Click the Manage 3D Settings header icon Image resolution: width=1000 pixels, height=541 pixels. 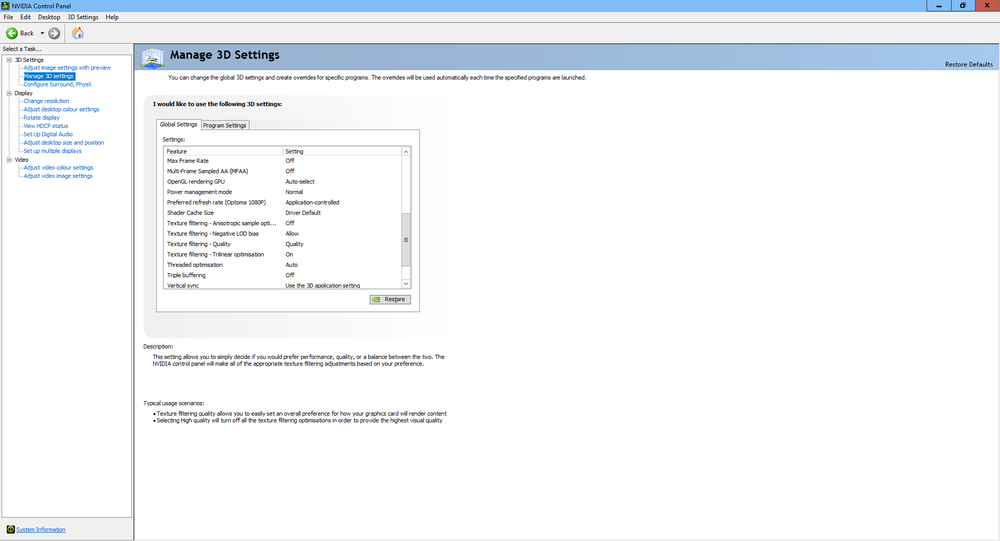[153, 57]
